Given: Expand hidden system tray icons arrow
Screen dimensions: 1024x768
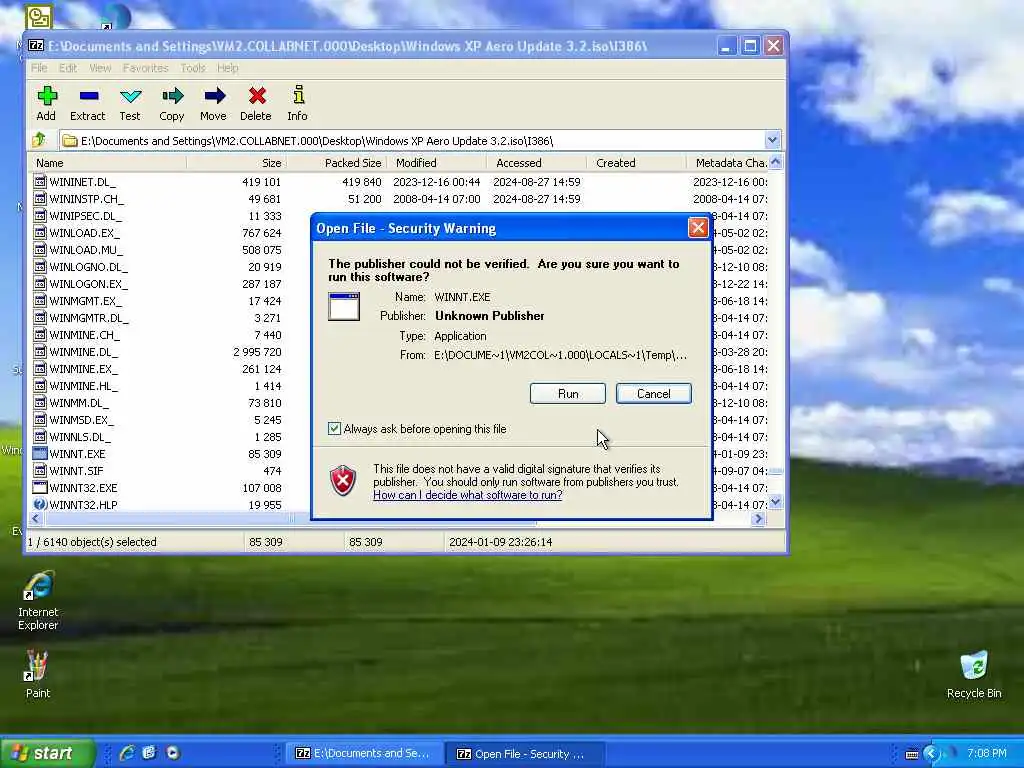Looking at the screenshot, I should pos(931,754).
